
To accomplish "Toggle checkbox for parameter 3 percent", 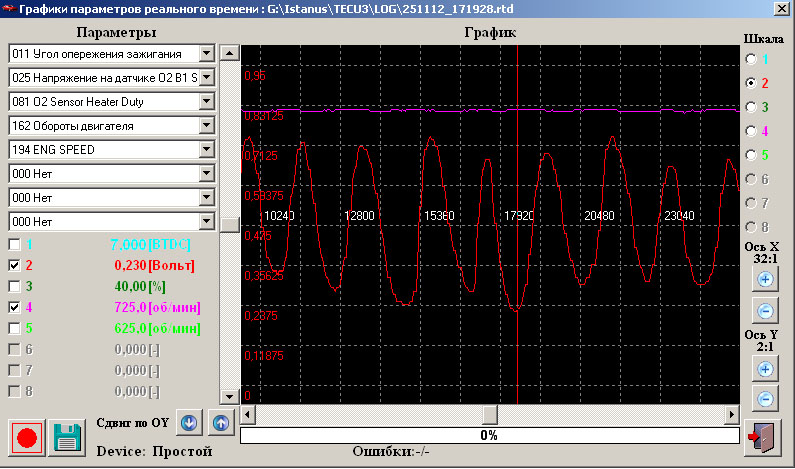I will pos(14,287).
